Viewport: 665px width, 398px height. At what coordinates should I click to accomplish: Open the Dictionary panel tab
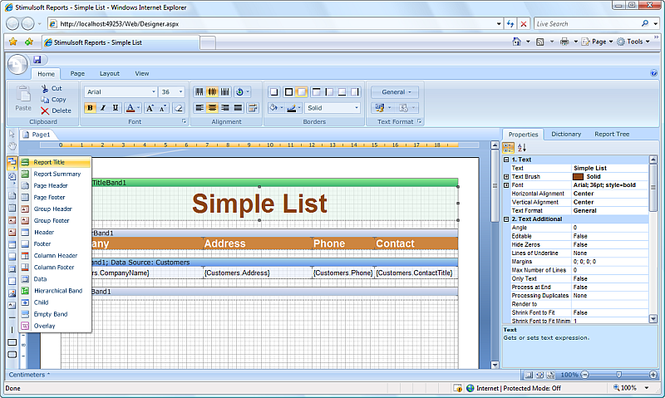click(566, 134)
